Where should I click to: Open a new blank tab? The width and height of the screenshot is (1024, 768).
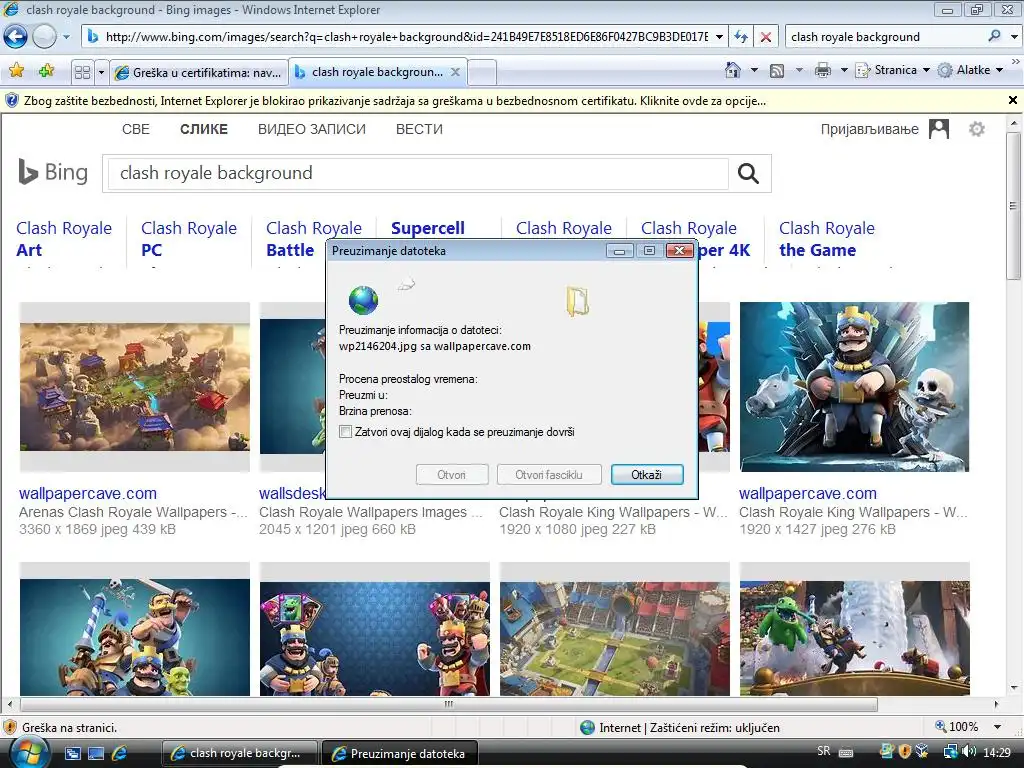point(482,72)
